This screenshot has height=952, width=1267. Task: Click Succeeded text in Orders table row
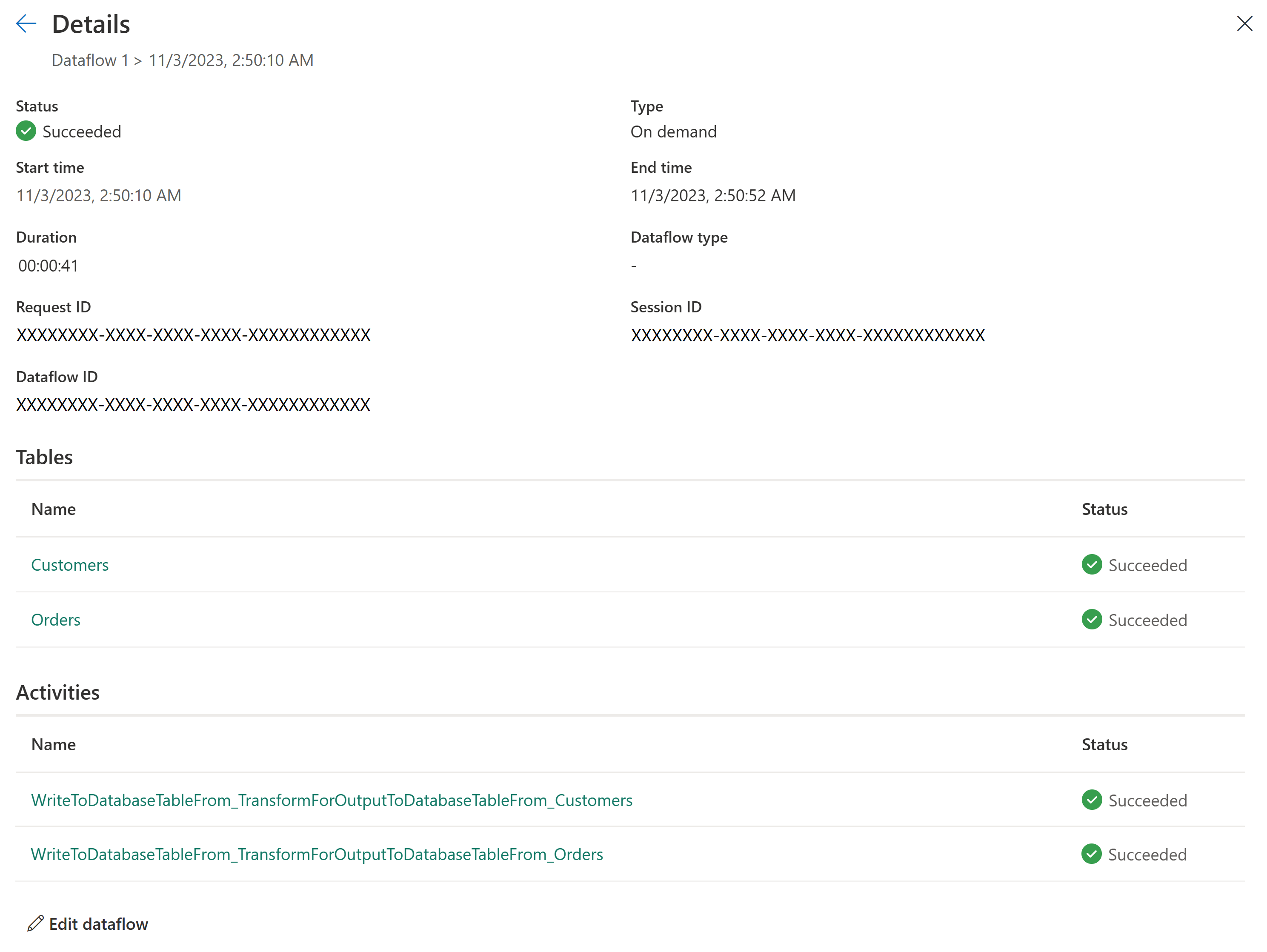(1148, 620)
